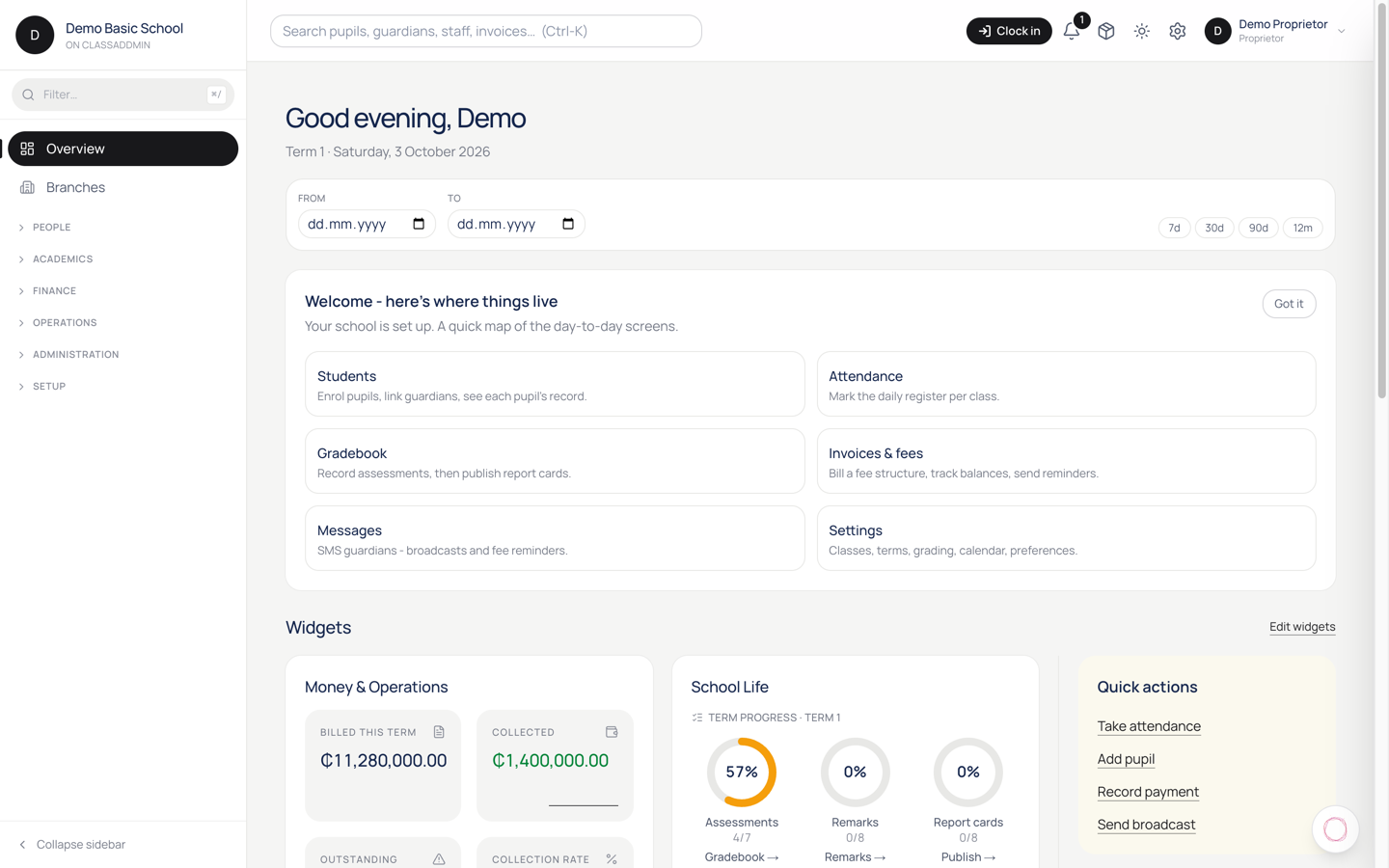Select the 12m range filter
Viewport: 1389px width, 868px height.
coord(1303,228)
